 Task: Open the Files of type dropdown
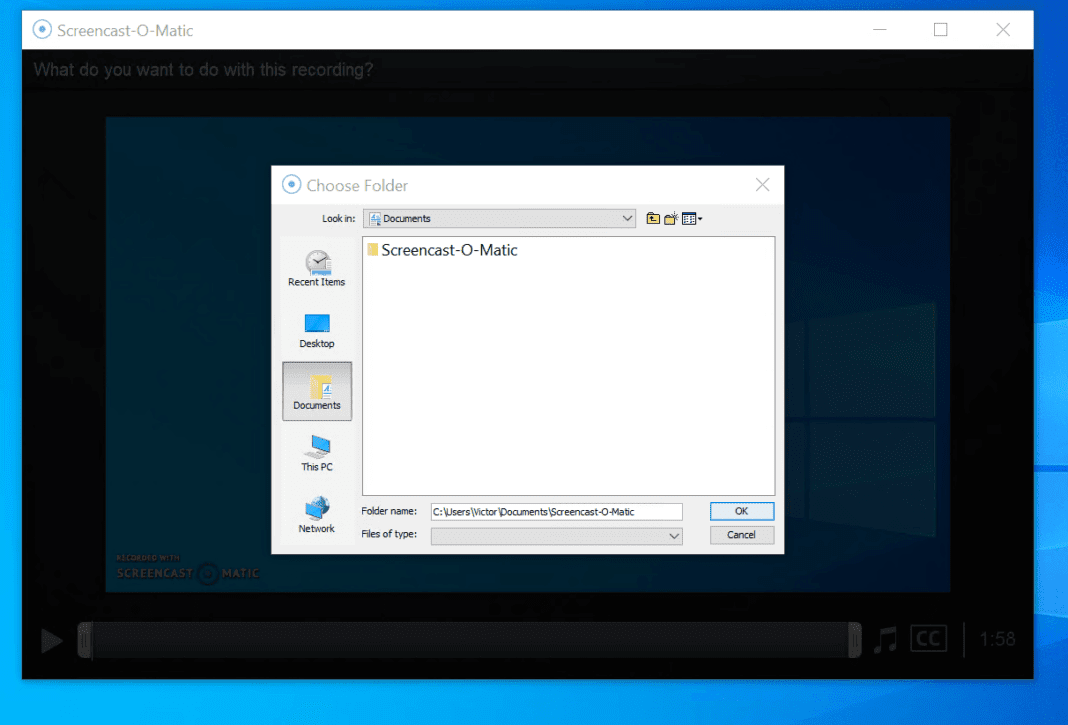point(556,536)
